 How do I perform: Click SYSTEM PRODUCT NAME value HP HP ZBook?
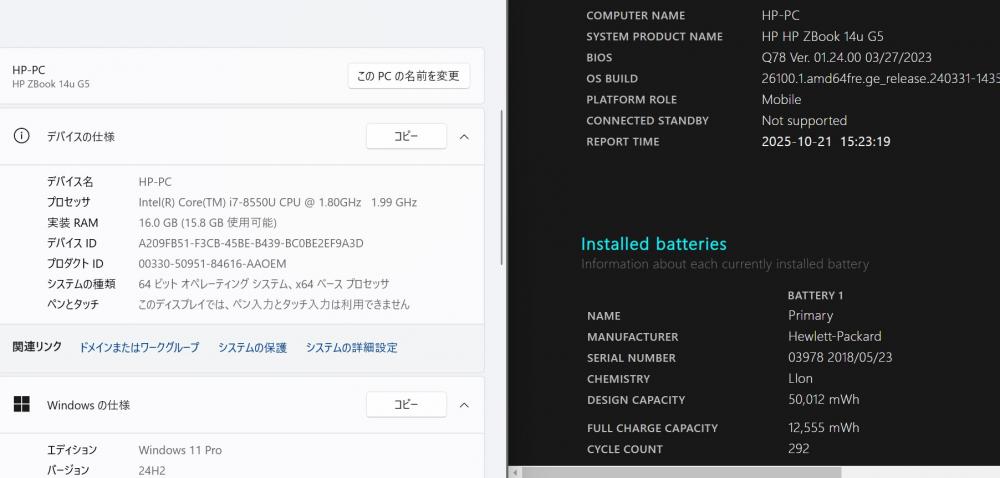point(823,36)
